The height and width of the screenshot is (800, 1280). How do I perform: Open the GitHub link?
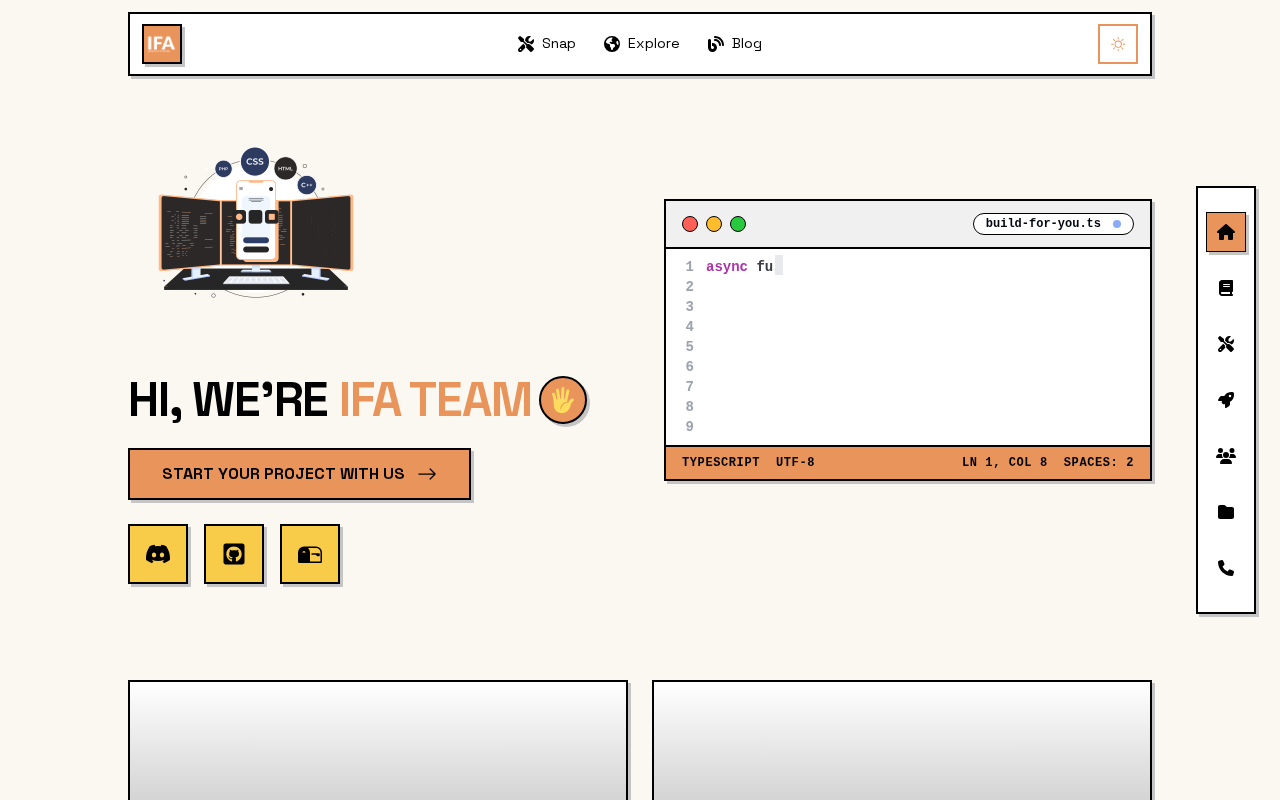[x=234, y=554]
